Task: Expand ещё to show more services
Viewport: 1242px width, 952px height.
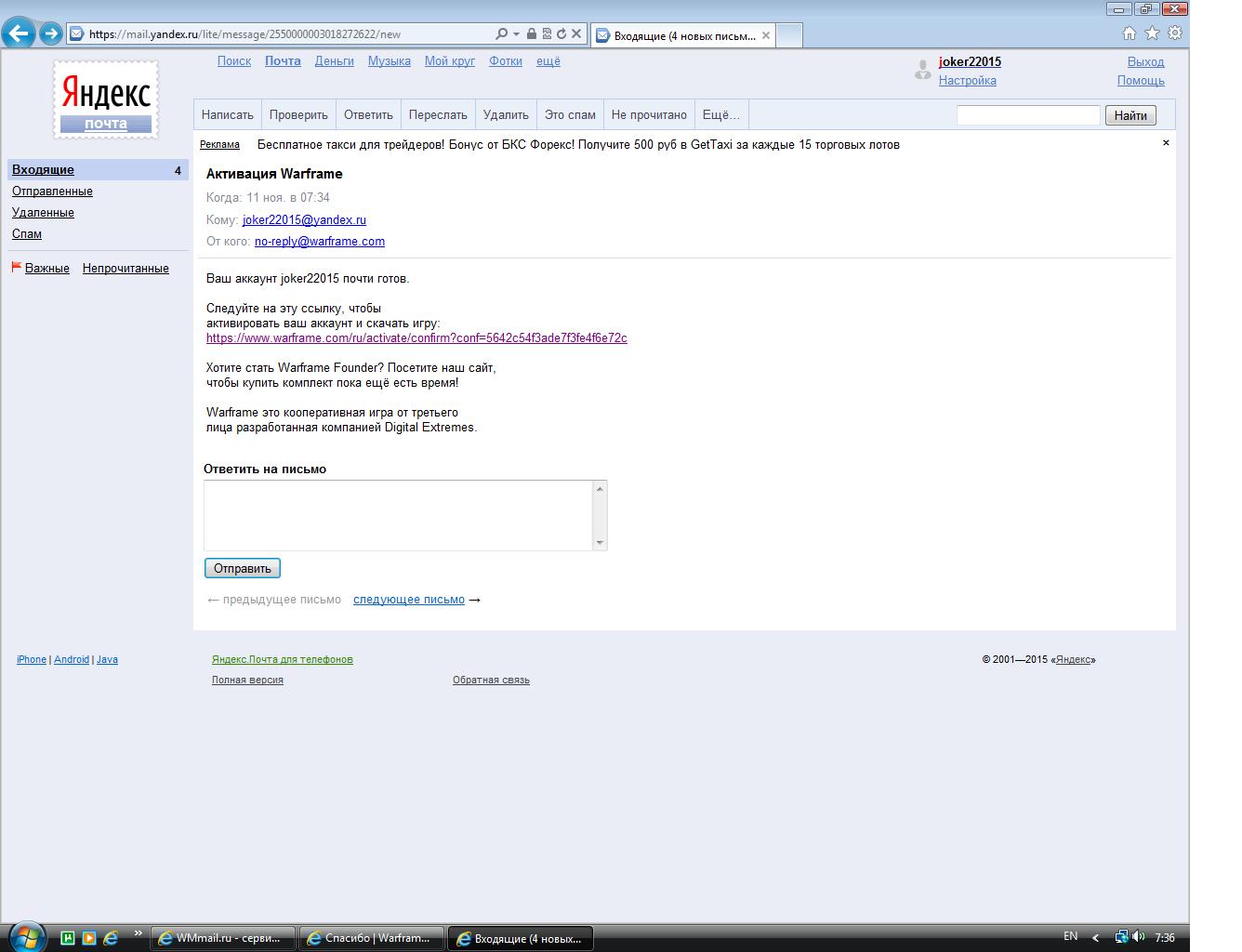Action: pyautogui.click(x=548, y=61)
